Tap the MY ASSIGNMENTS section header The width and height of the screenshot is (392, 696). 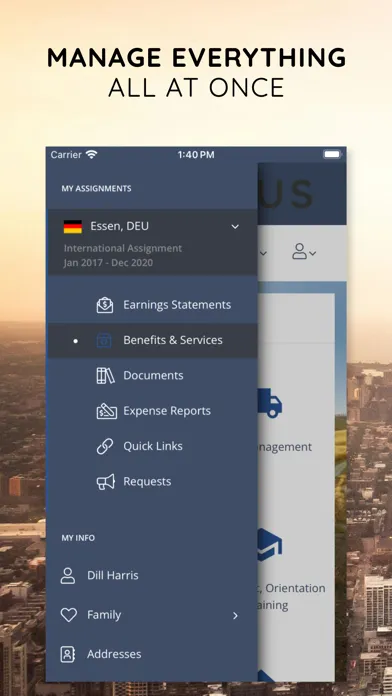coord(96,189)
